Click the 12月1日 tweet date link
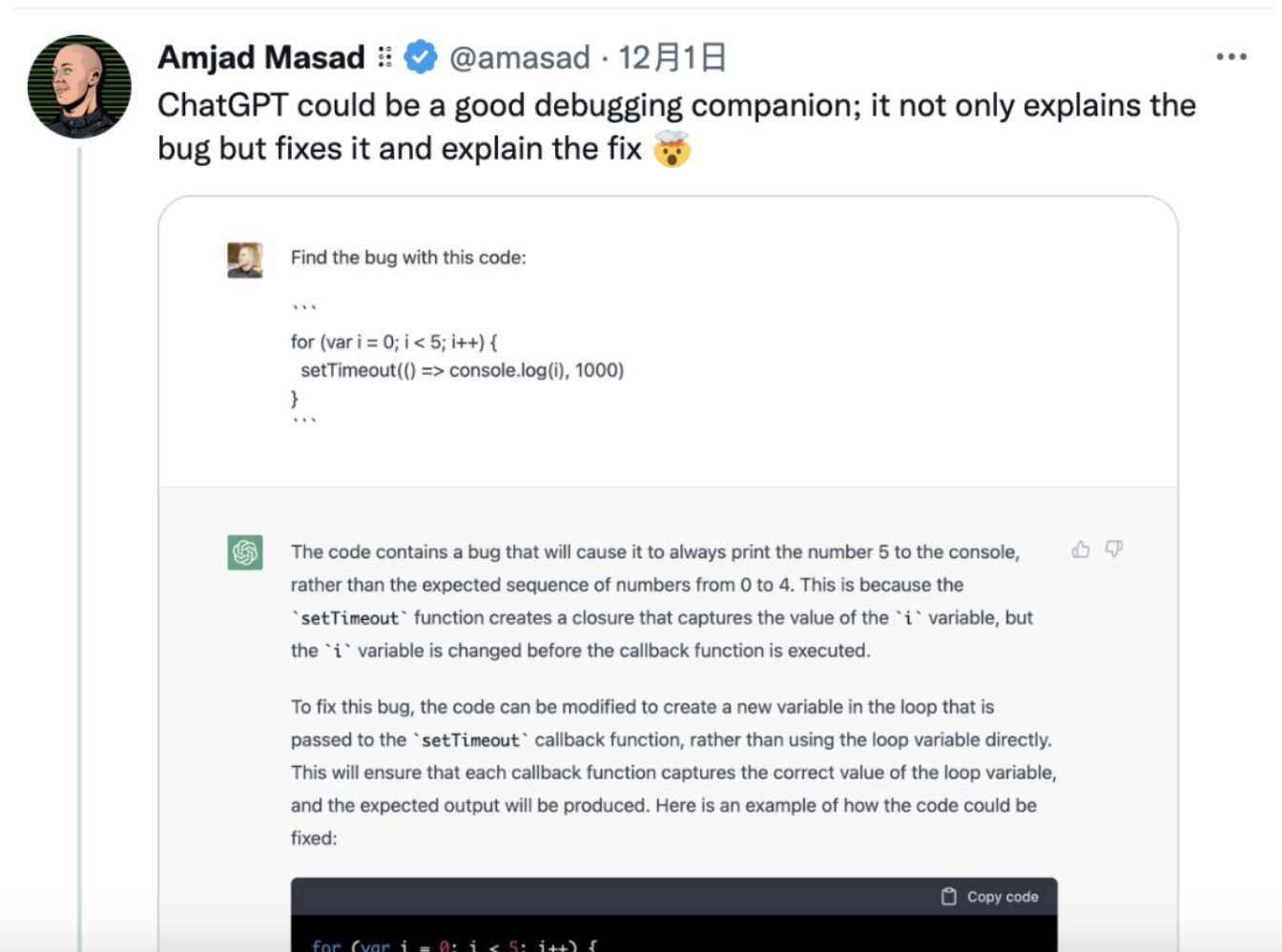 coord(672,57)
